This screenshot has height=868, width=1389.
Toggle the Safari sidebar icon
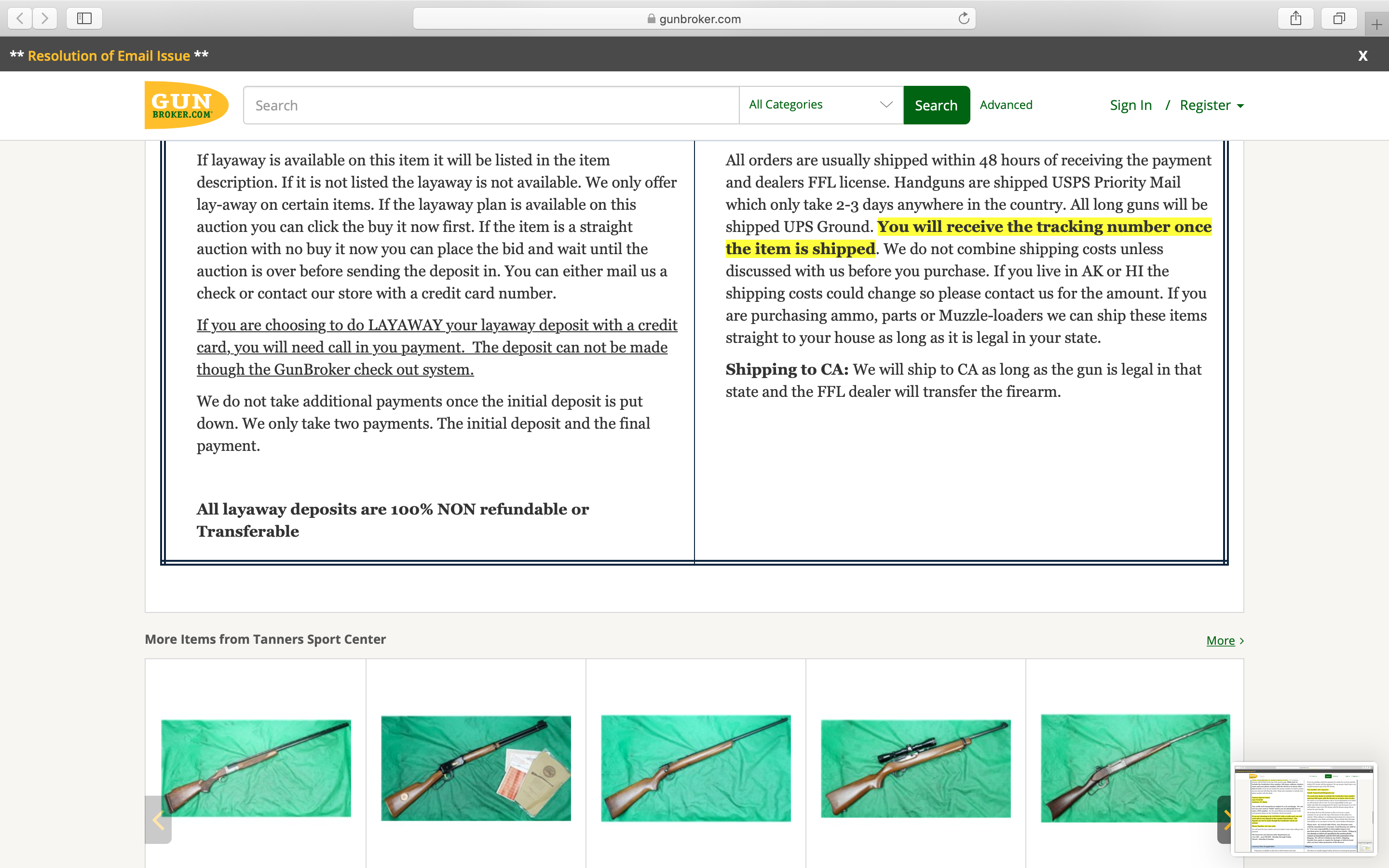(84, 18)
